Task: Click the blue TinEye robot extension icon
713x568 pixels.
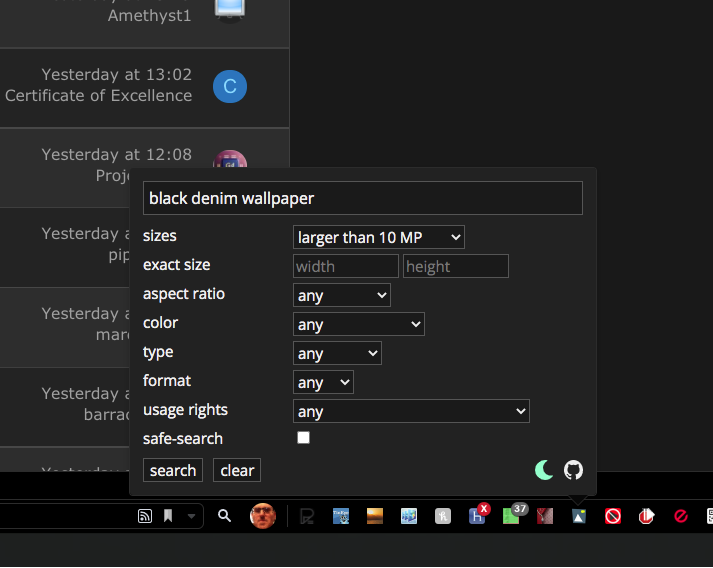Action: pyautogui.click(x=341, y=516)
